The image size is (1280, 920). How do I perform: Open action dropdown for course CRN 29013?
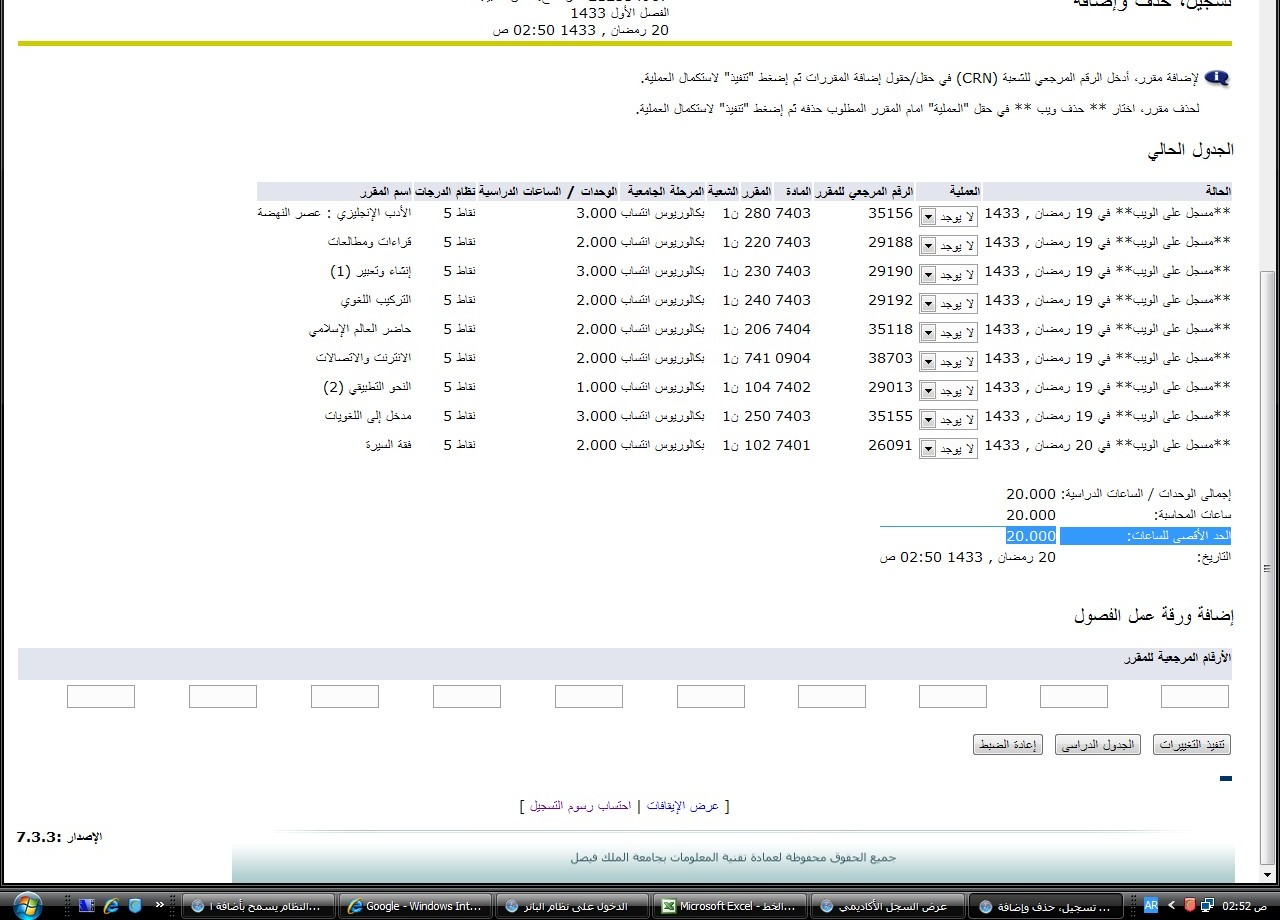coord(947,390)
